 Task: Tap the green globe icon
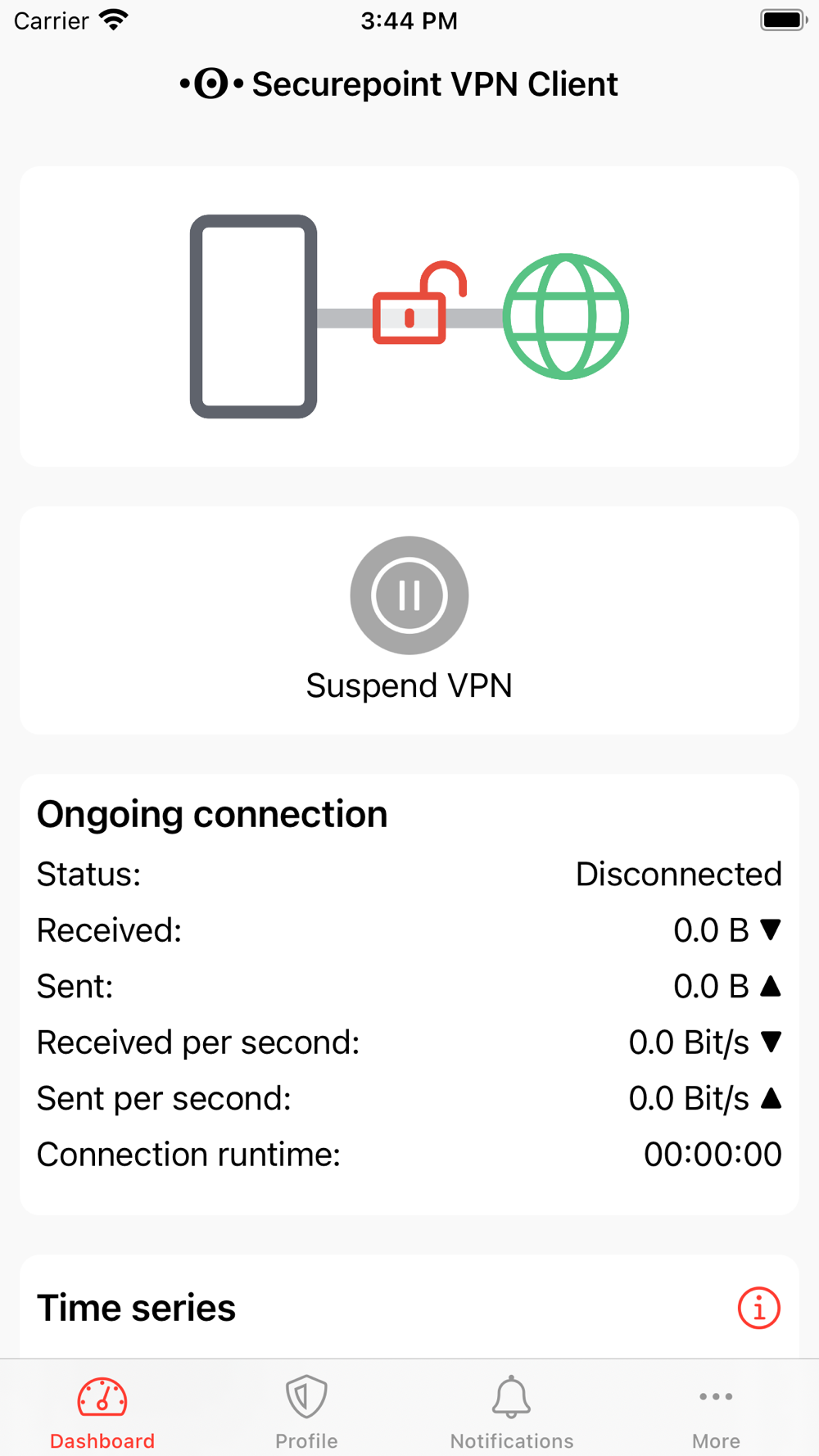pyautogui.click(x=565, y=316)
